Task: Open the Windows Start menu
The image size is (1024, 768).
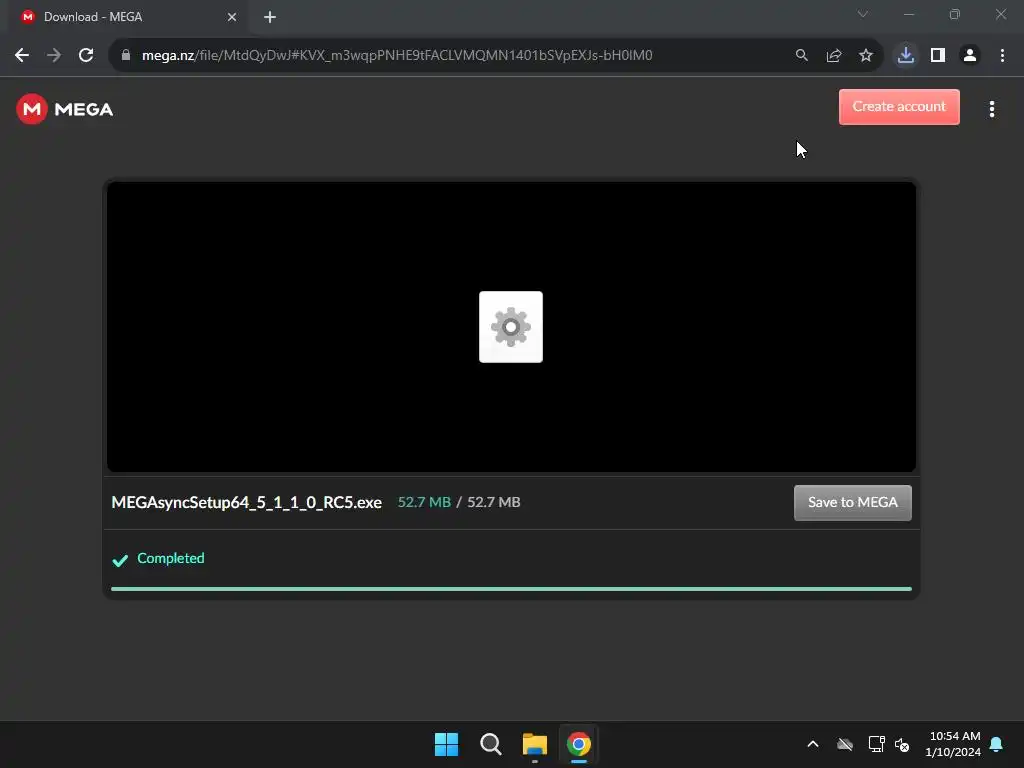Action: (x=447, y=744)
